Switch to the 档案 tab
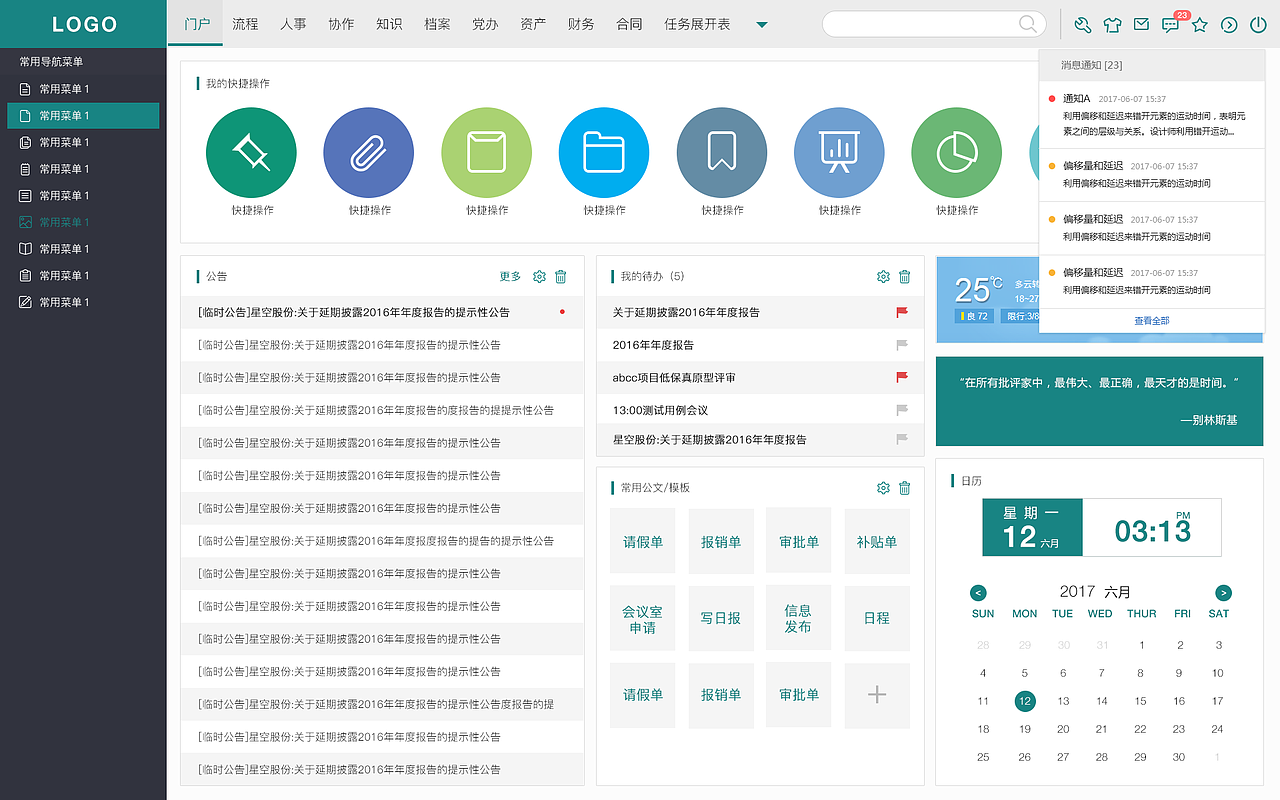Viewport: 1280px width, 800px height. point(437,24)
